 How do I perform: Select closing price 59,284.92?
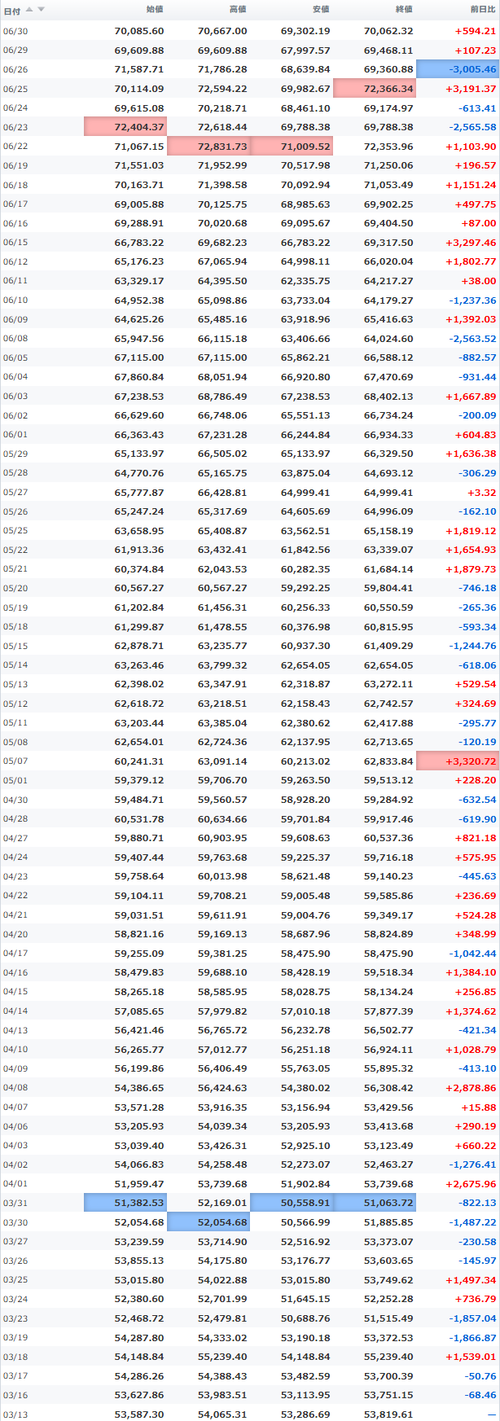tap(388, 801)
